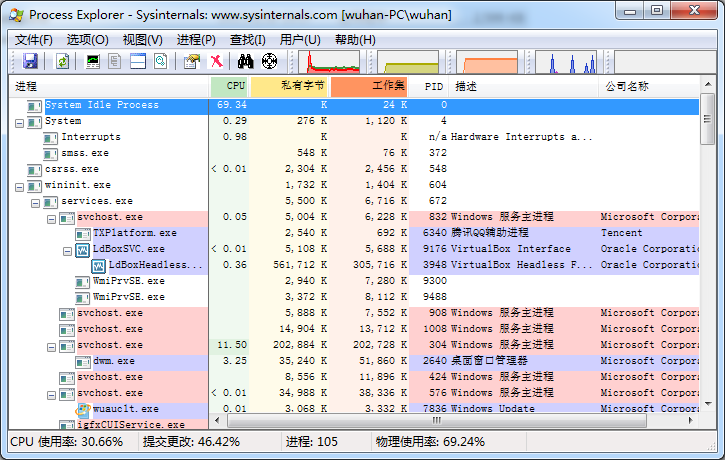
Task: Collapse the services.exe tree node
Action: click(36, 203)
